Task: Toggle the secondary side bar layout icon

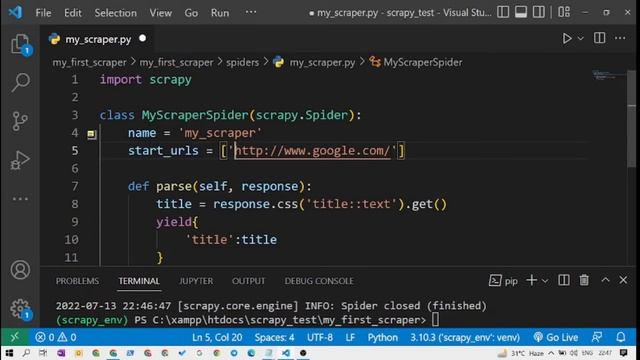Action: tap(539, 12)
